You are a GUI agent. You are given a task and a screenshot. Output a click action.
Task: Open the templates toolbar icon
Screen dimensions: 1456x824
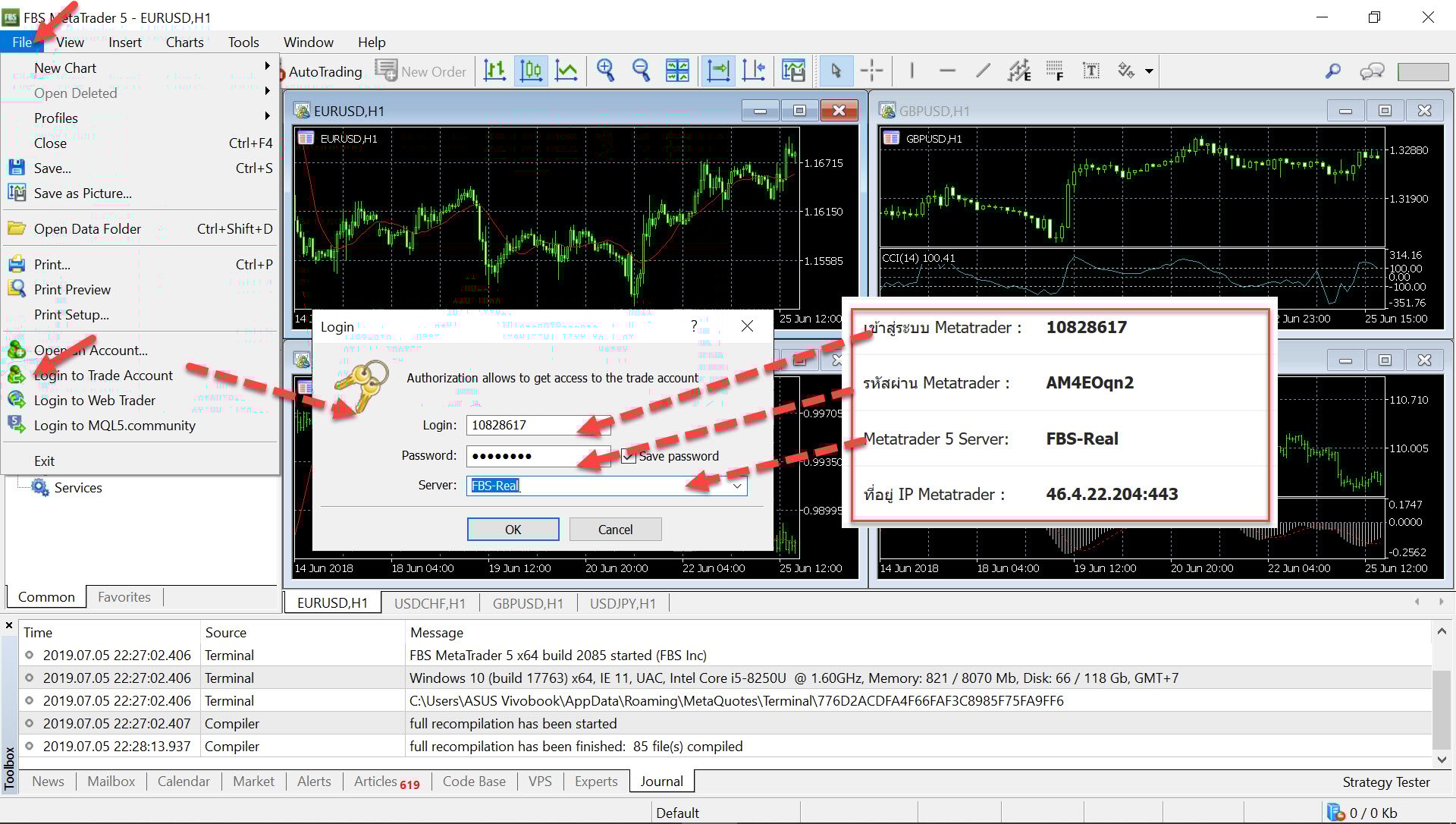(793, 71)
